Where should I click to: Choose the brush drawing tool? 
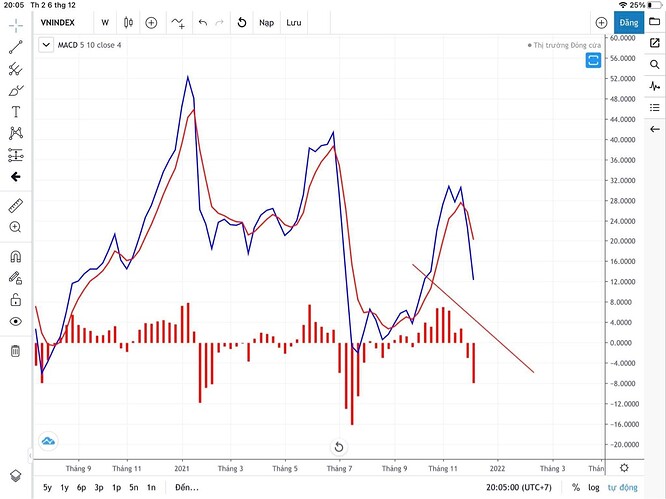pos(16,90)
